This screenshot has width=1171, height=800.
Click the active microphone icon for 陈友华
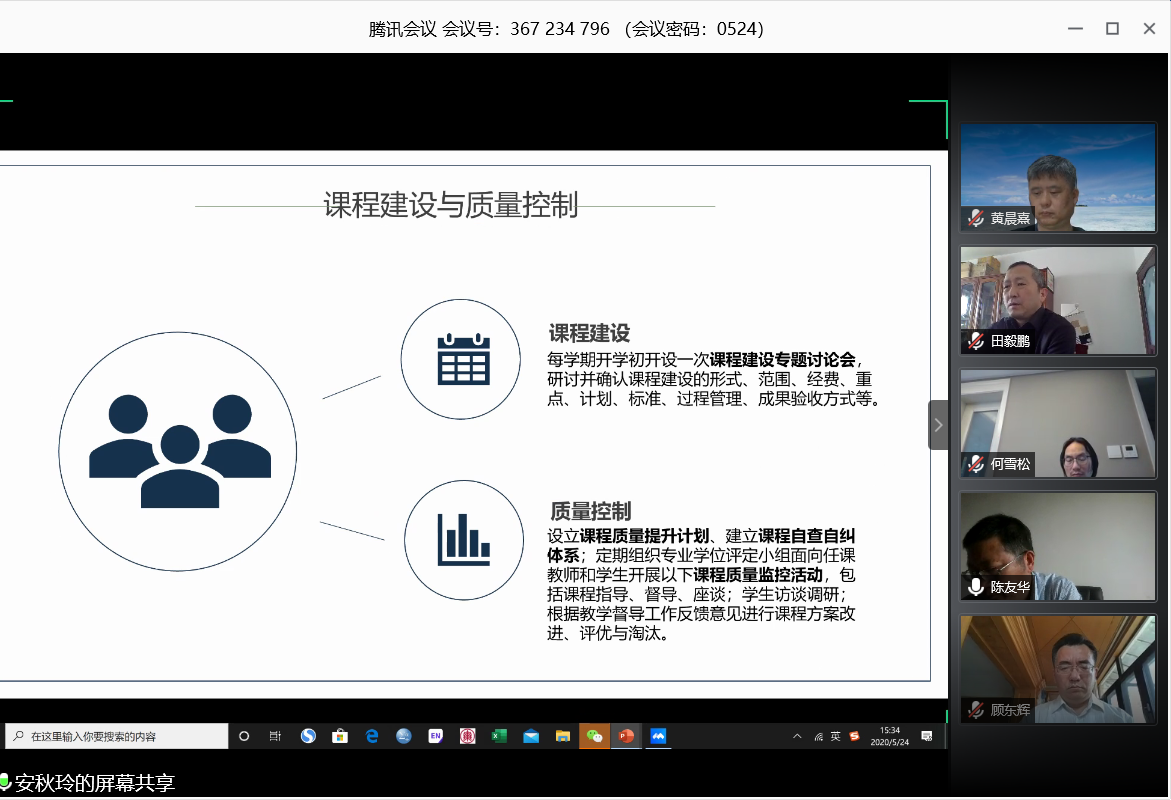[975, 587]
